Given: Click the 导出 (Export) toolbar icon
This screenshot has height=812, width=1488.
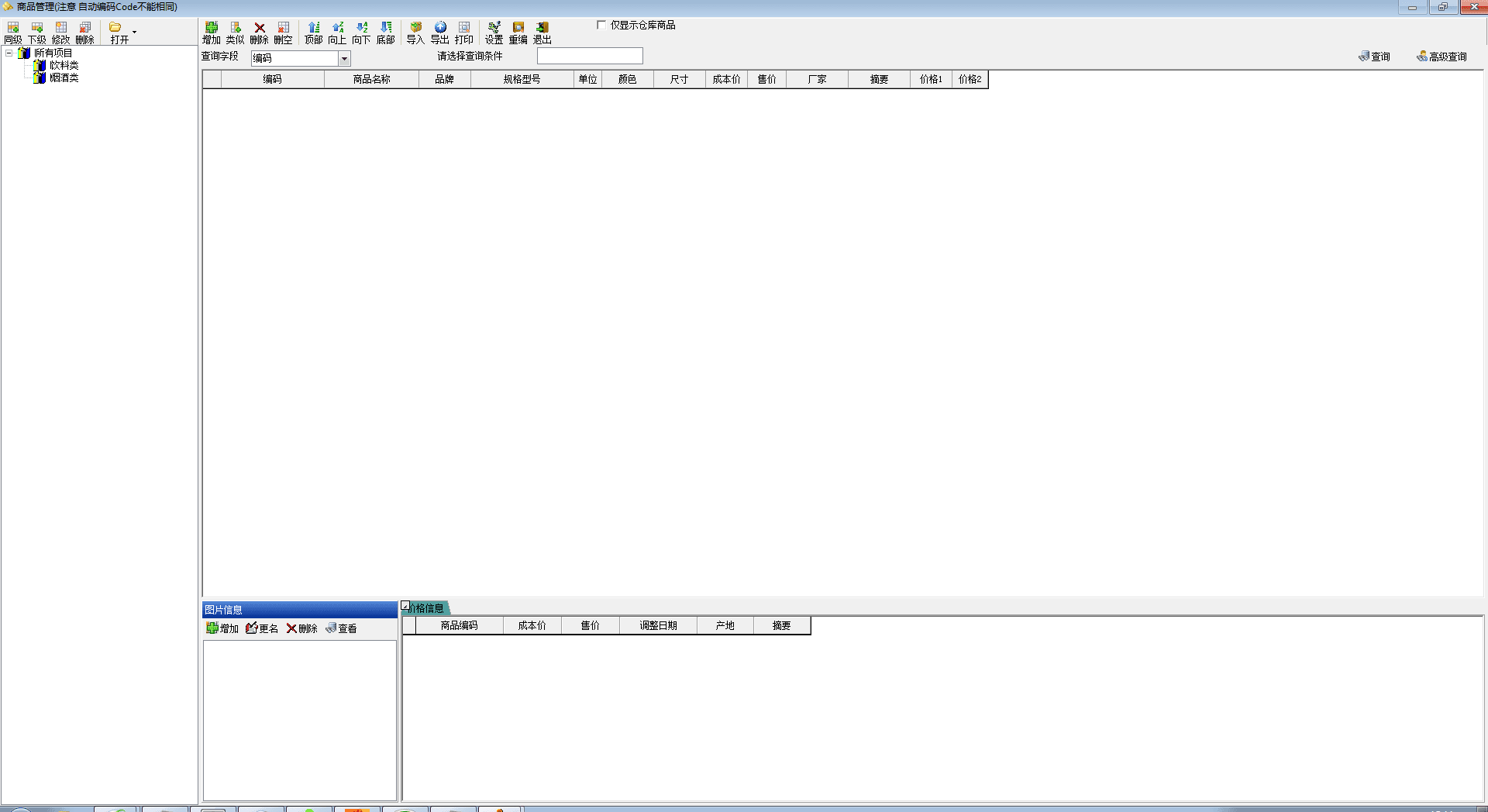Looking at the screenshot, I should pyautogui.click(x=439, y=32).
